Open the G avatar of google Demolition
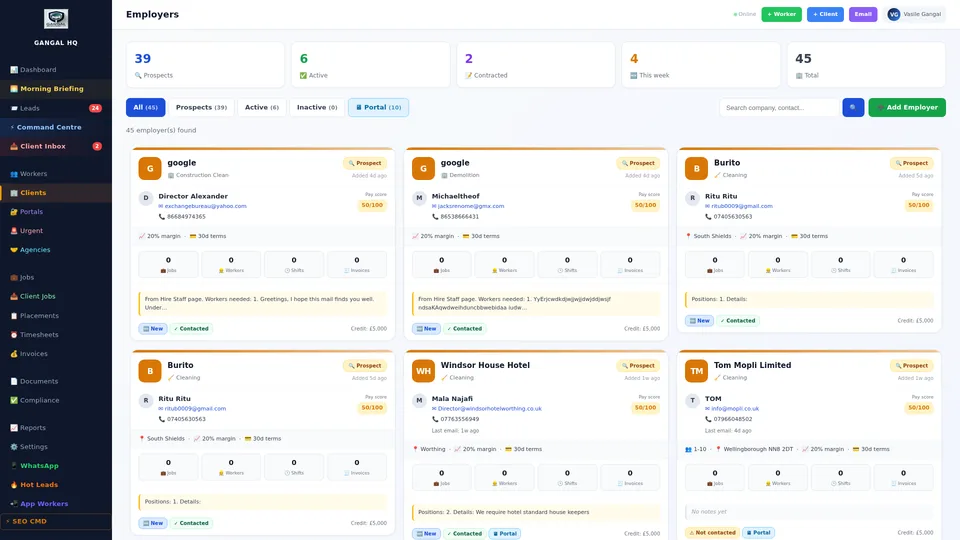The height and width of the screenshot is (540, 960). (423, 168)
